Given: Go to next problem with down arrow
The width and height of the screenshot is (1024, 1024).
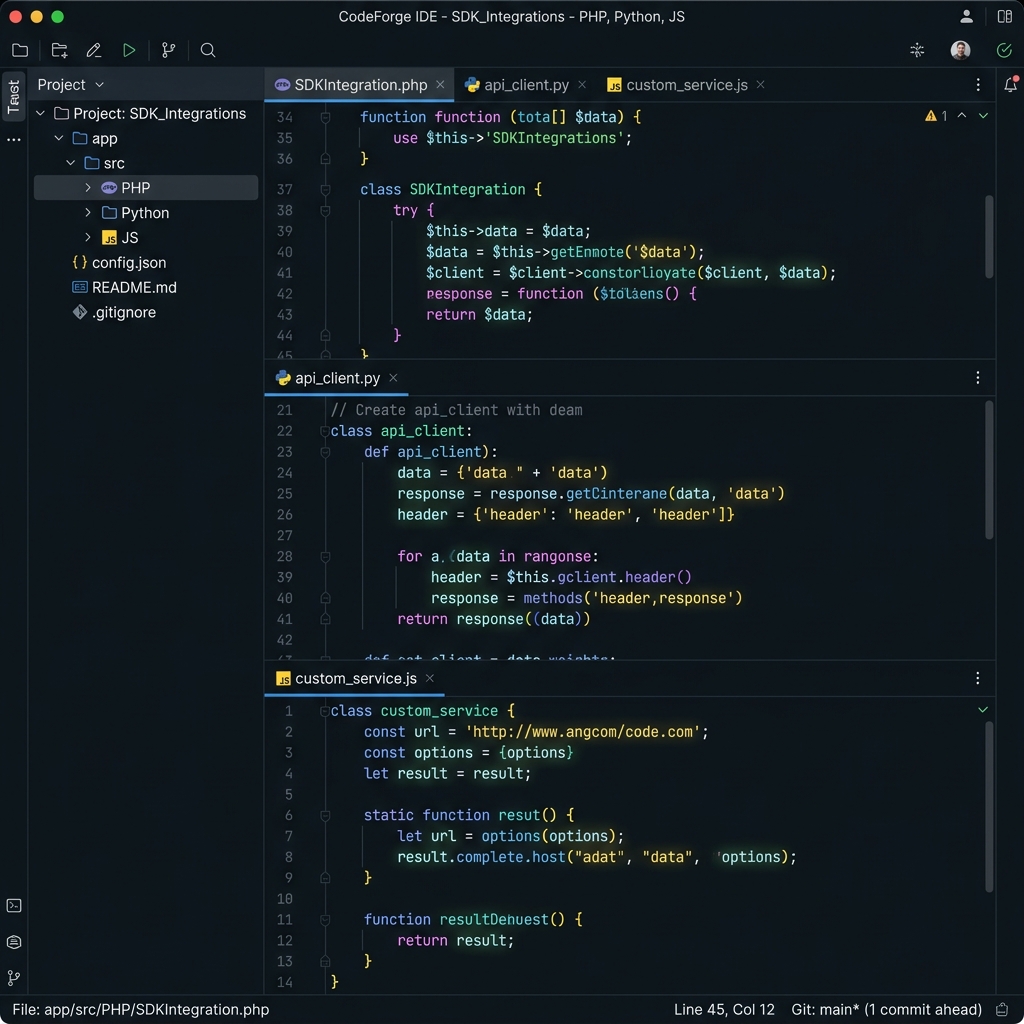Looking at the screenshot, I should (983, 116).
